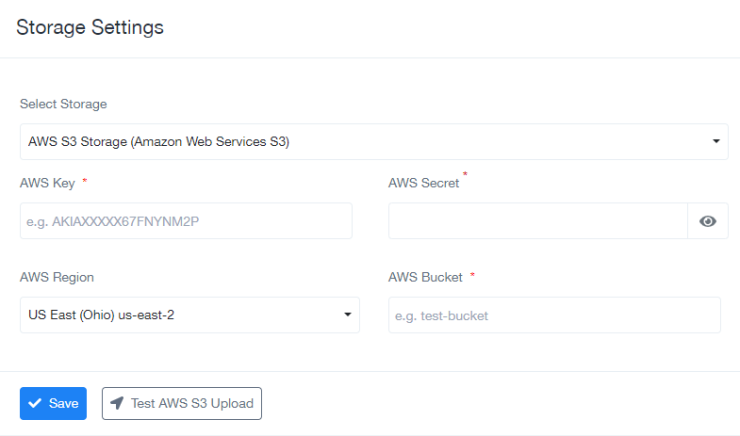
Task: Click the paper plane icon on Test button
Action: point(117,404)
